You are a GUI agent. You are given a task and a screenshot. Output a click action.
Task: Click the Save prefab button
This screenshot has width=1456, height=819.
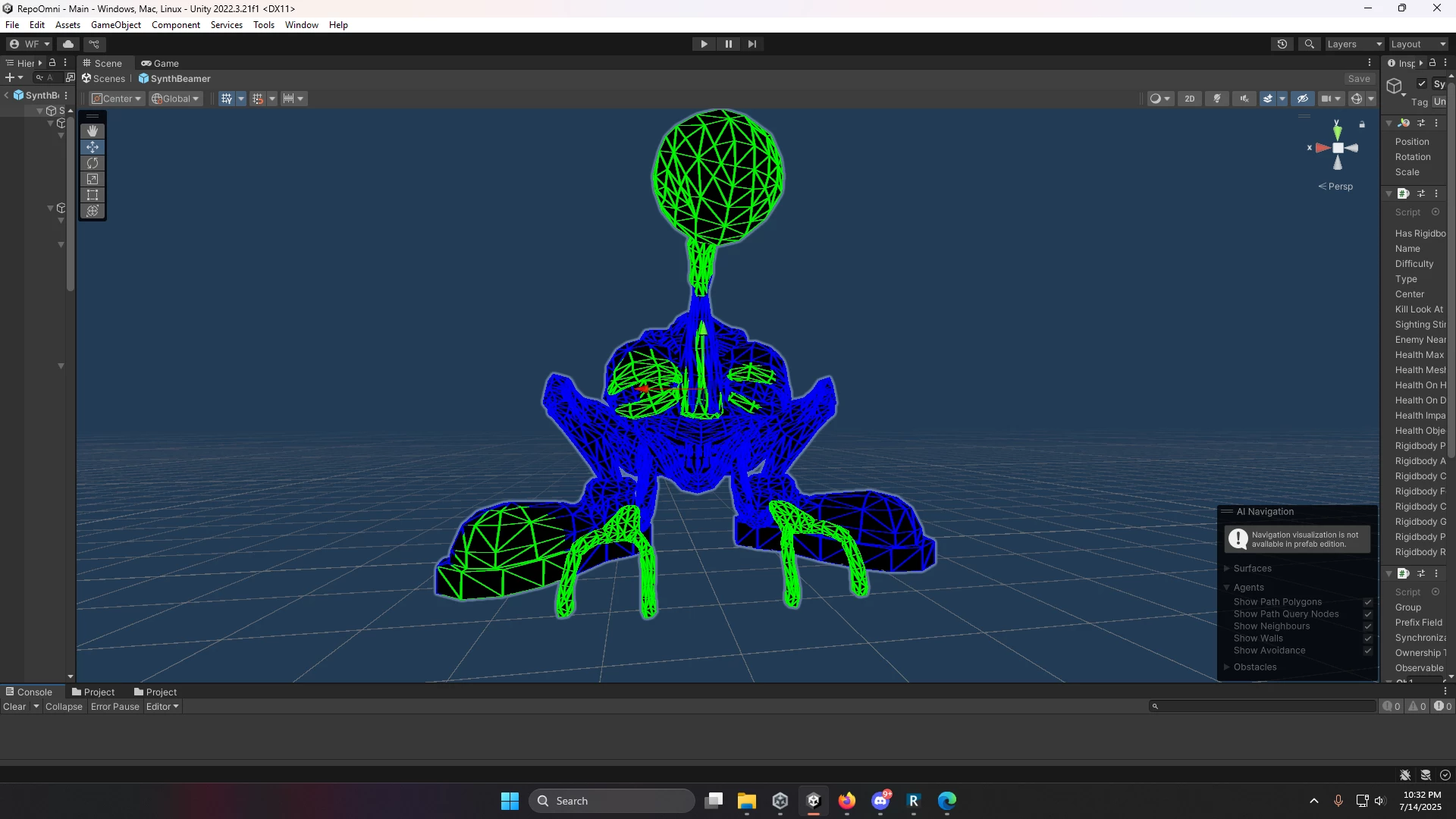coord(1359,79)
